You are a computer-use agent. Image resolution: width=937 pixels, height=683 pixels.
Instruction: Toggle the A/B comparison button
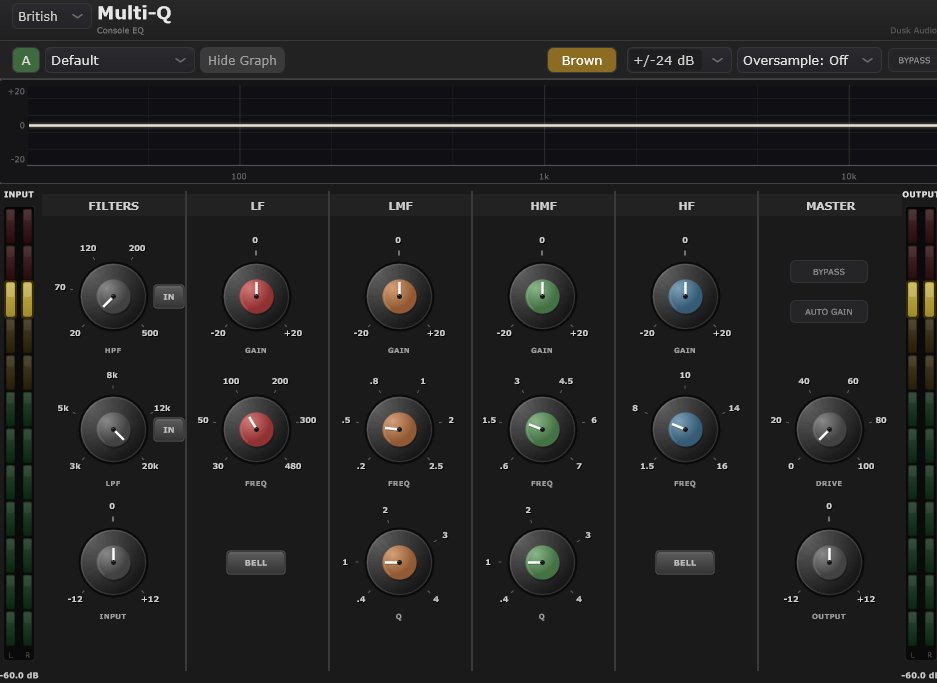tap(26, 60)
